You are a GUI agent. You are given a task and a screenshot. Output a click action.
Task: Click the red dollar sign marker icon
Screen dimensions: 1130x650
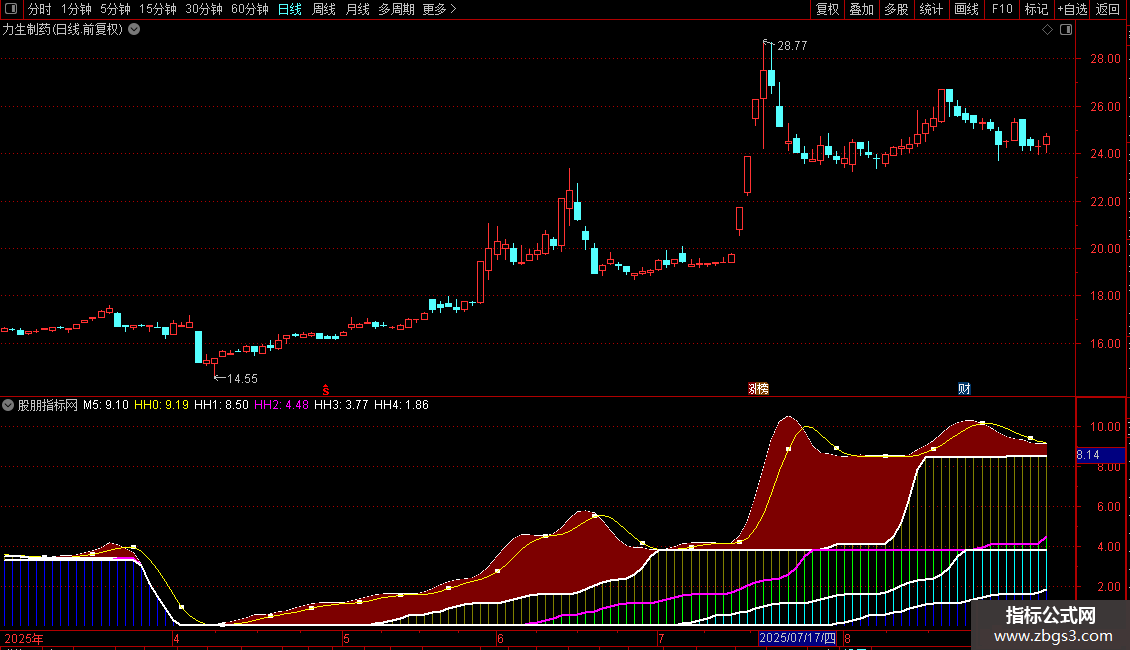(x=325, y=388)
